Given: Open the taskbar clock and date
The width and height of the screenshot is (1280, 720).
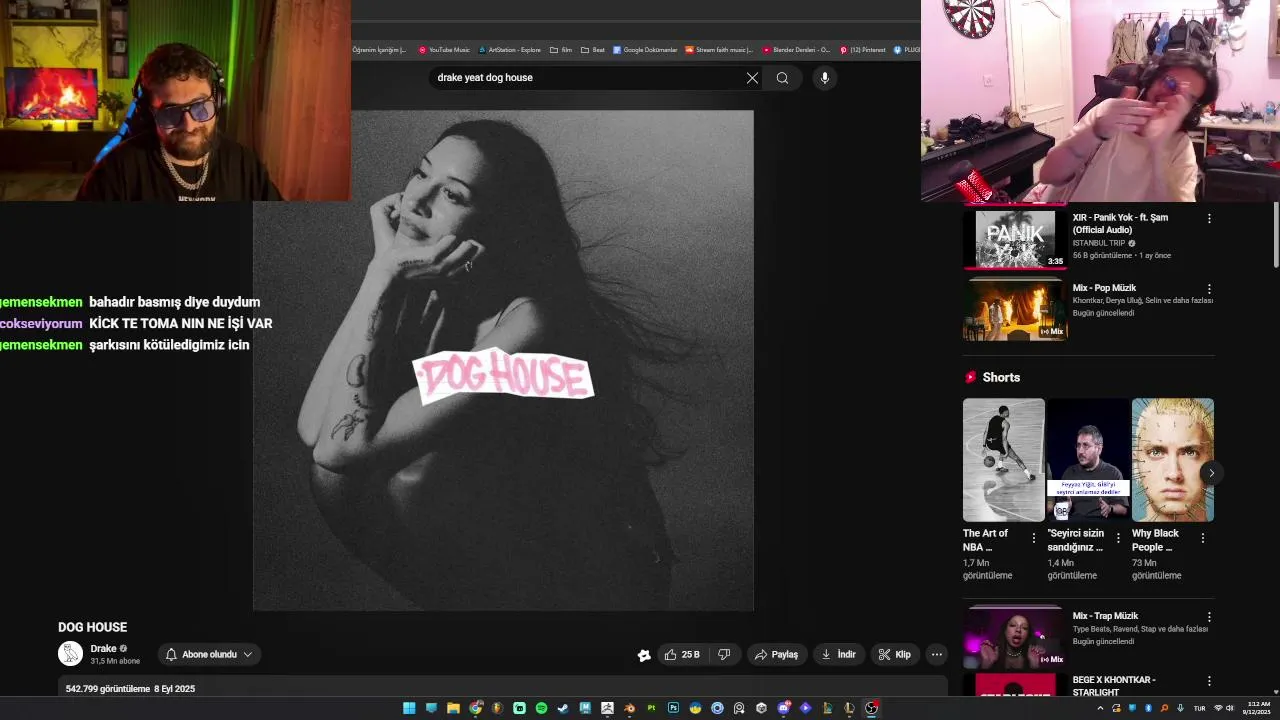Looking at the screenshot, I should tap(1256, 708).
